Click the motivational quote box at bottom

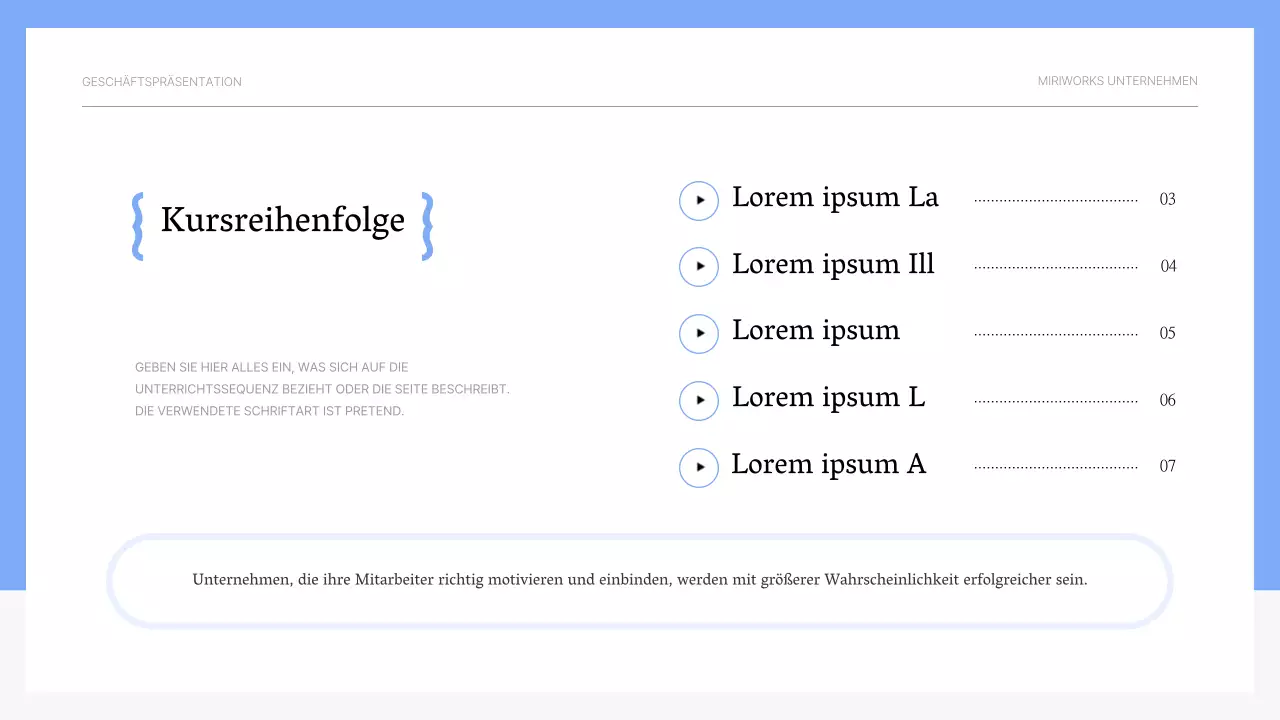640,580
